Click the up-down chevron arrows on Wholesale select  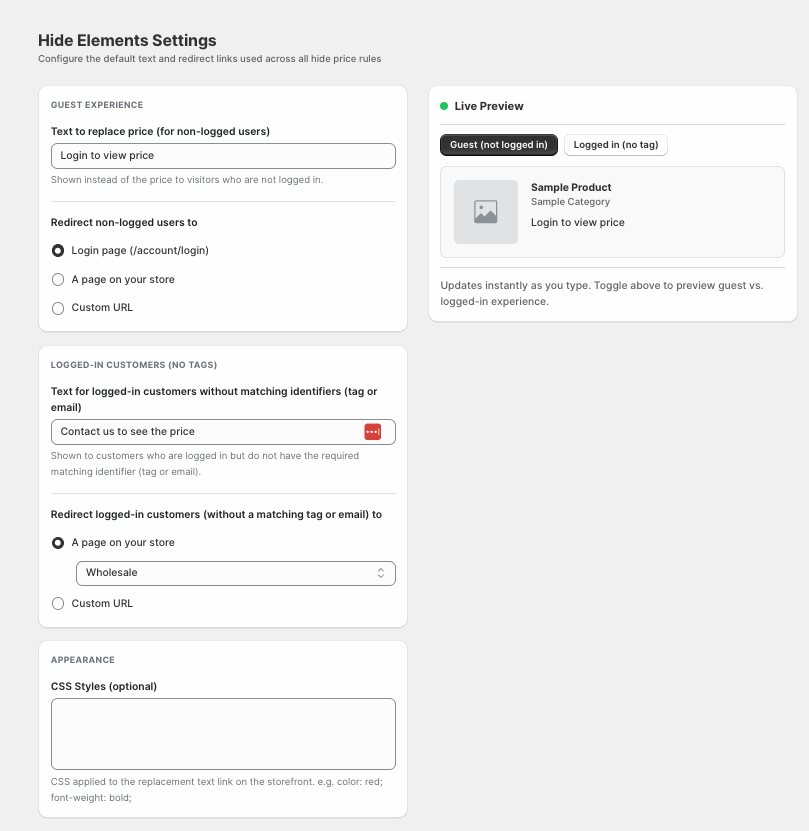[x=381, y=573]
